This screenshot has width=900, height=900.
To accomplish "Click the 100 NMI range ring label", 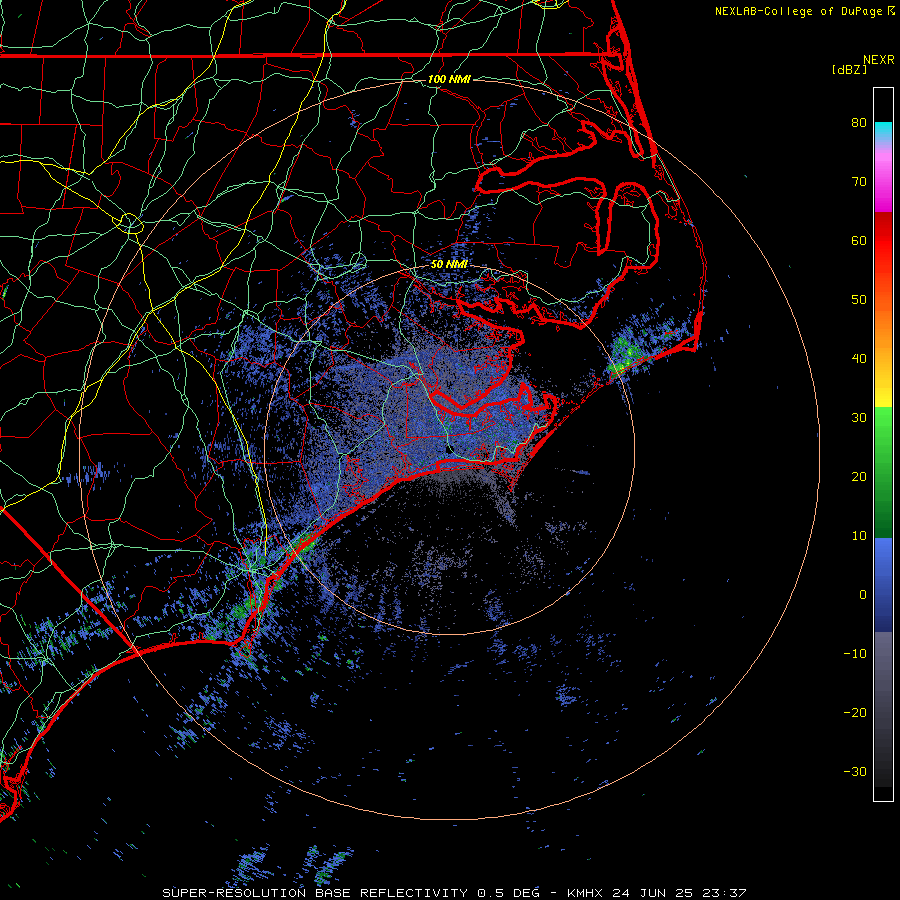I will tap(449, 79).
